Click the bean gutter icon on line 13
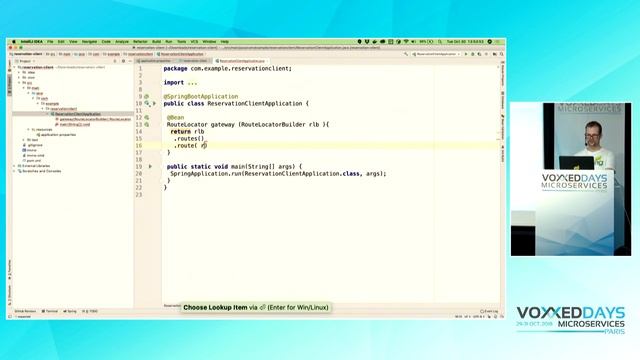The width and height of the screenshot is (640, 360). coord(147,124)
